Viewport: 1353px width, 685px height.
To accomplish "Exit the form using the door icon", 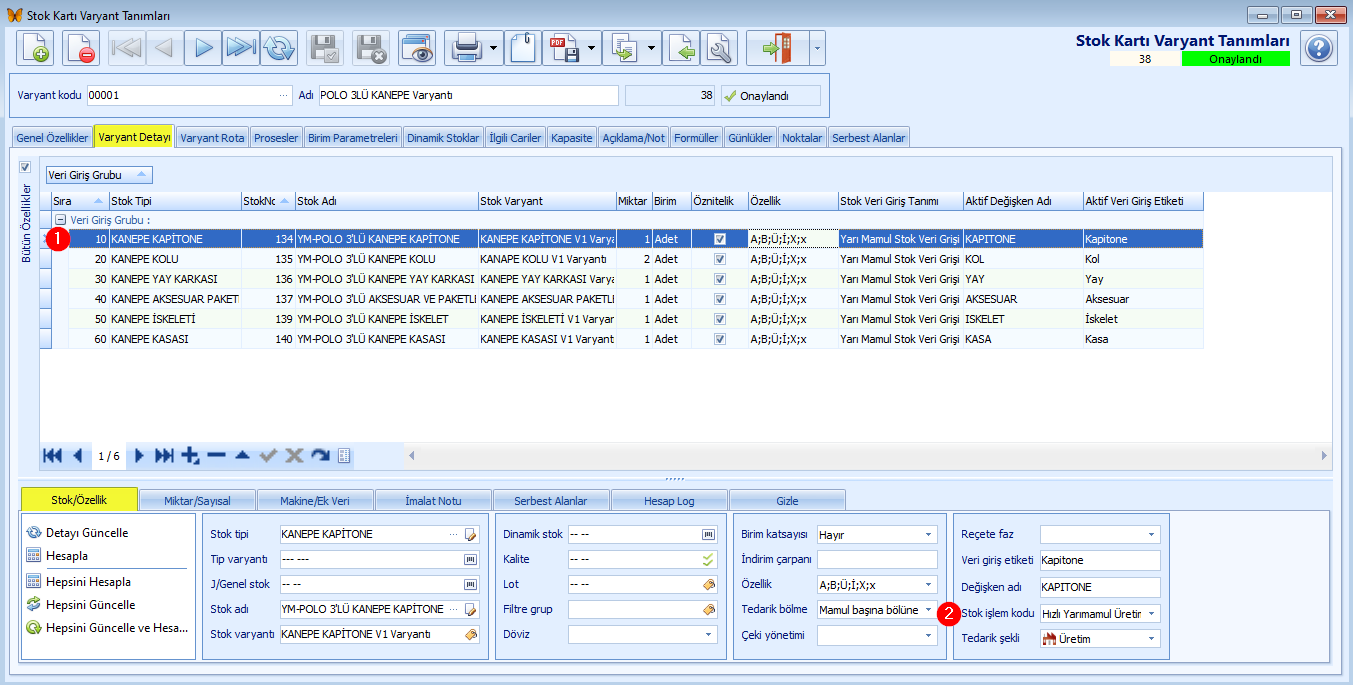I will pos(777,48).
